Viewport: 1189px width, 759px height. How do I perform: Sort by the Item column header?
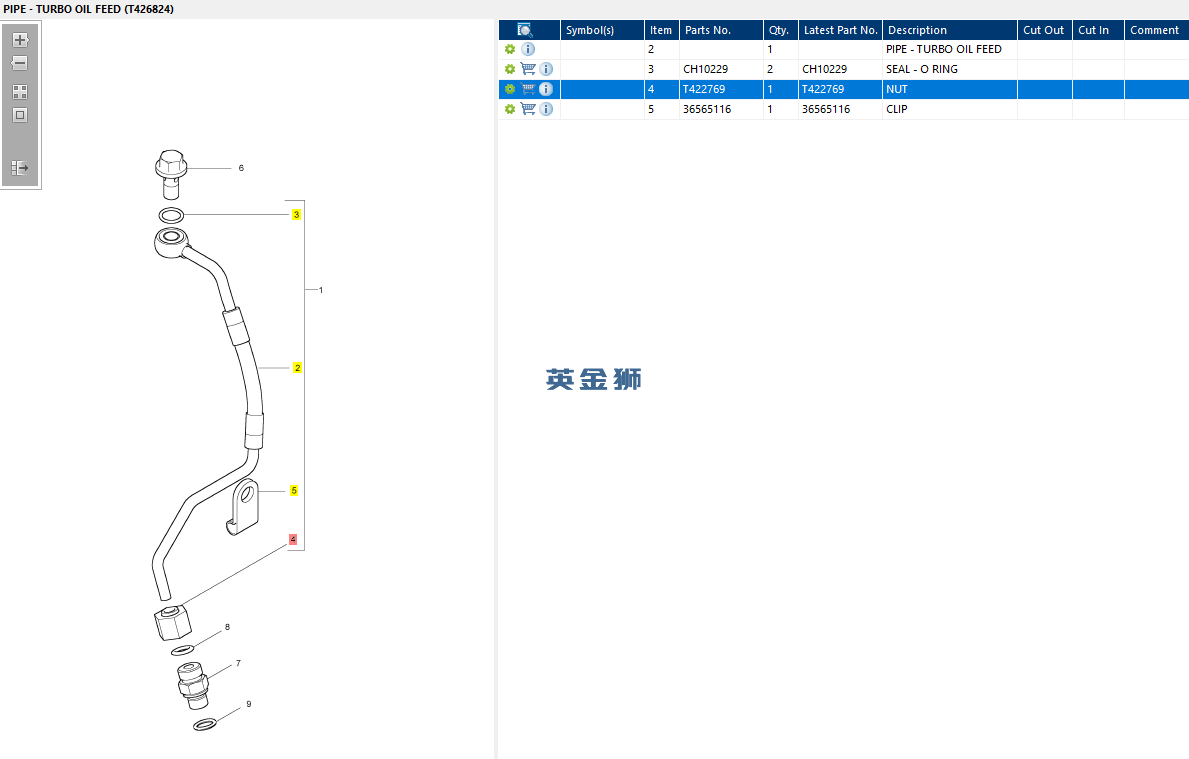tap(661, 30)
